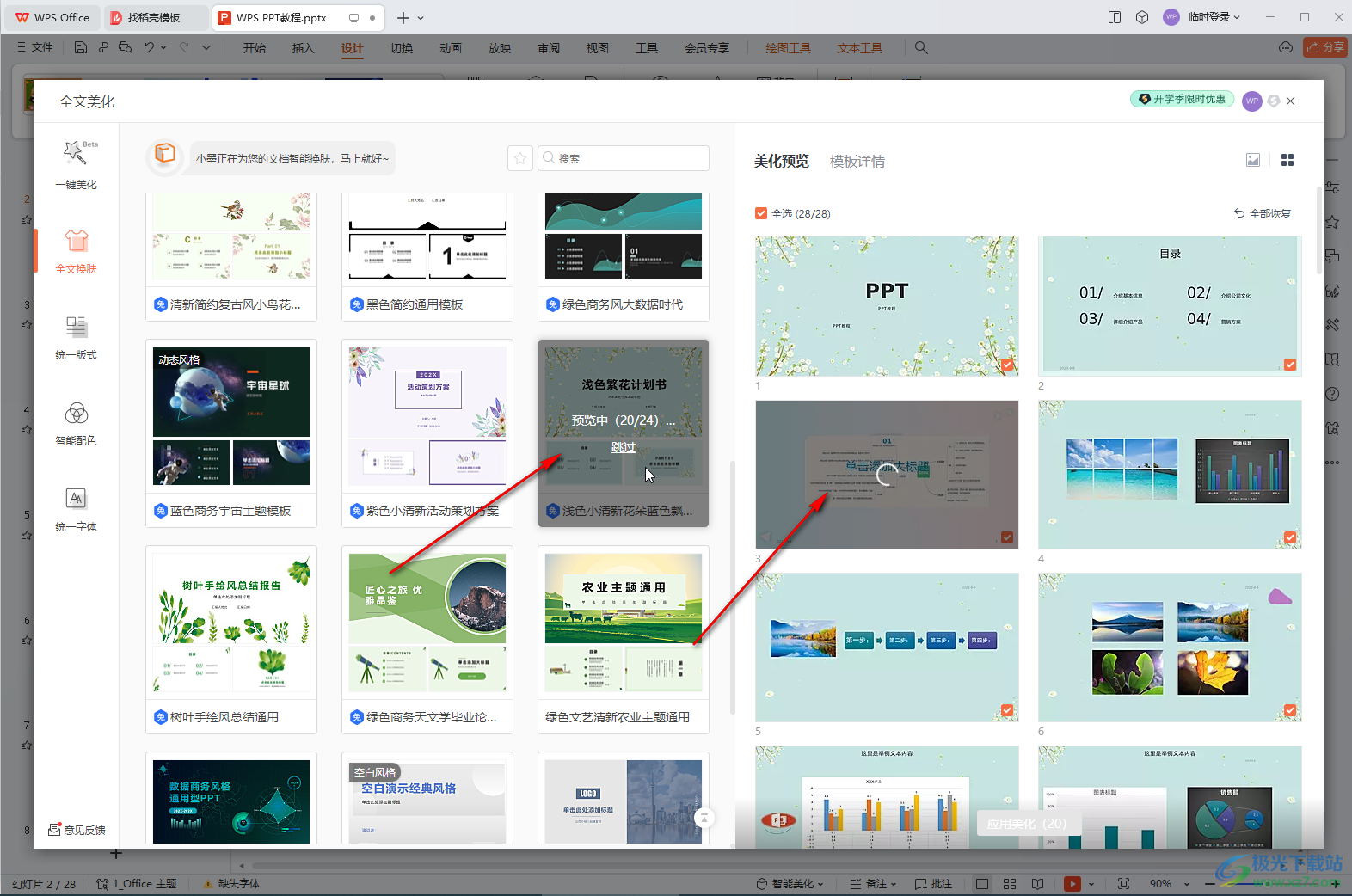Click the scroll-to-top arrow in template list
The image size is (1352, 896).
pyautogui.click(x=704, y=818)
